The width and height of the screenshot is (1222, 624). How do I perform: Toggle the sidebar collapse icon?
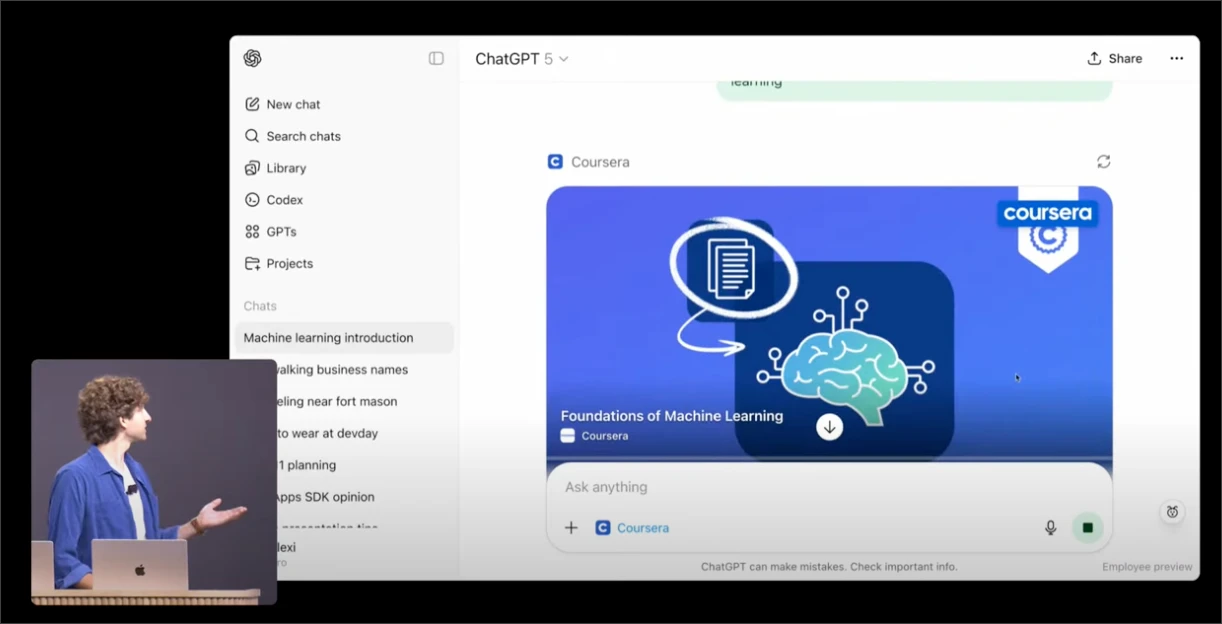[x=436, y=58]
